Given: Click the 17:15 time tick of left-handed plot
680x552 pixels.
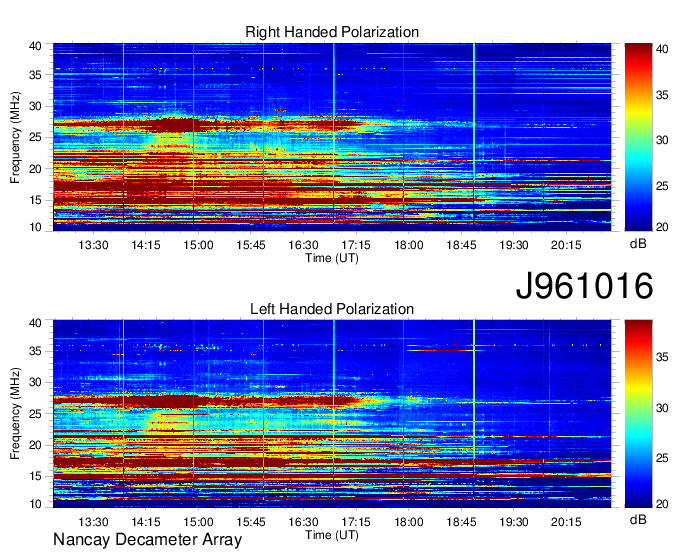Looking at the screenshot, I should (x=356, y=522).
